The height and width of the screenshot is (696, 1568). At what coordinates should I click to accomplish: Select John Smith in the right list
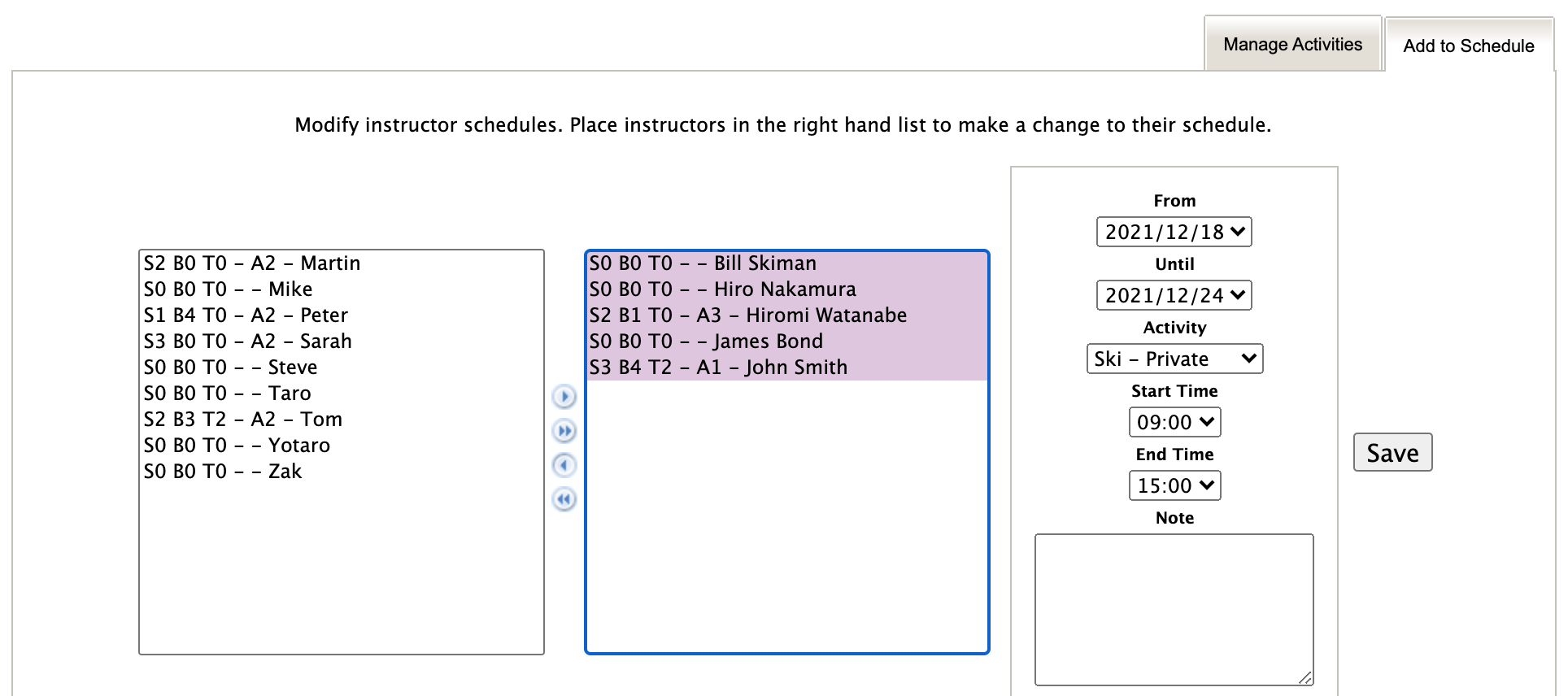tap(718, 368)
